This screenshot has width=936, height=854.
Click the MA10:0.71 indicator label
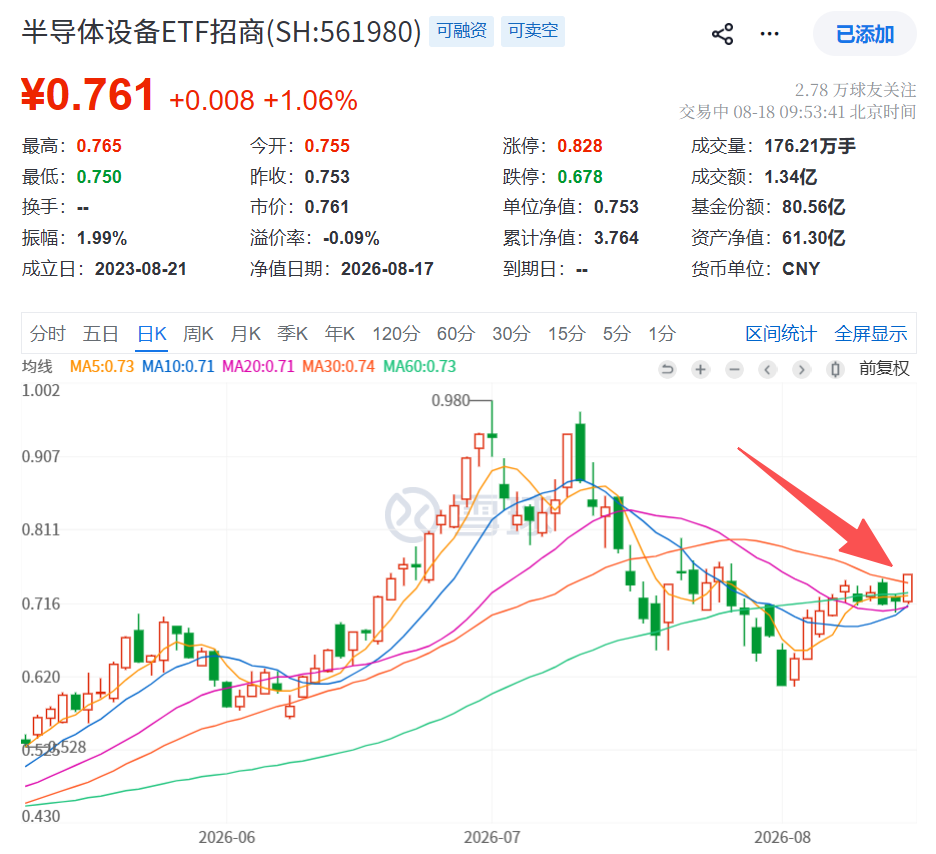coord(178,366)
